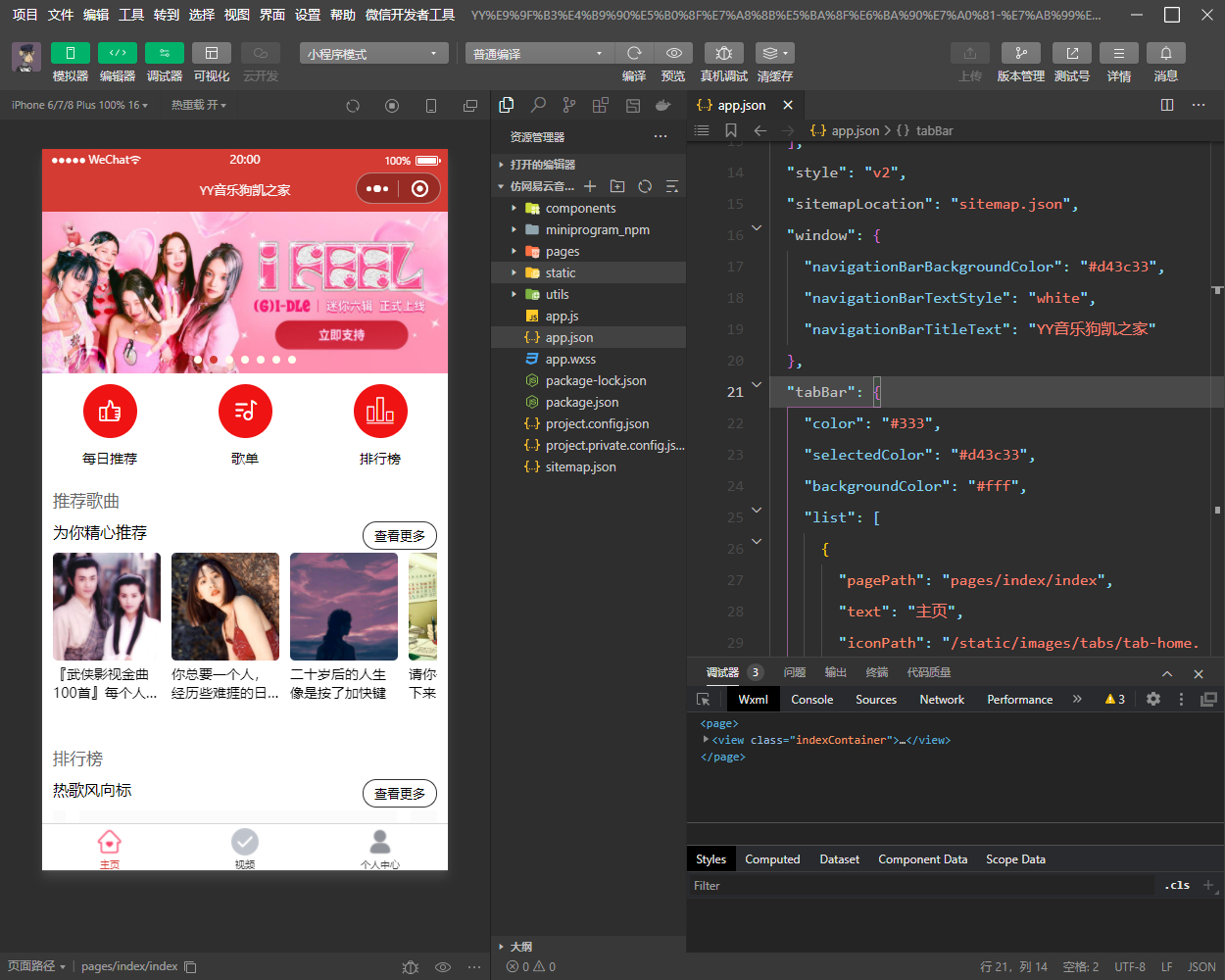Open the 微信开发者工具 menu
The image size is (1225, 980).
coord(410,15)
